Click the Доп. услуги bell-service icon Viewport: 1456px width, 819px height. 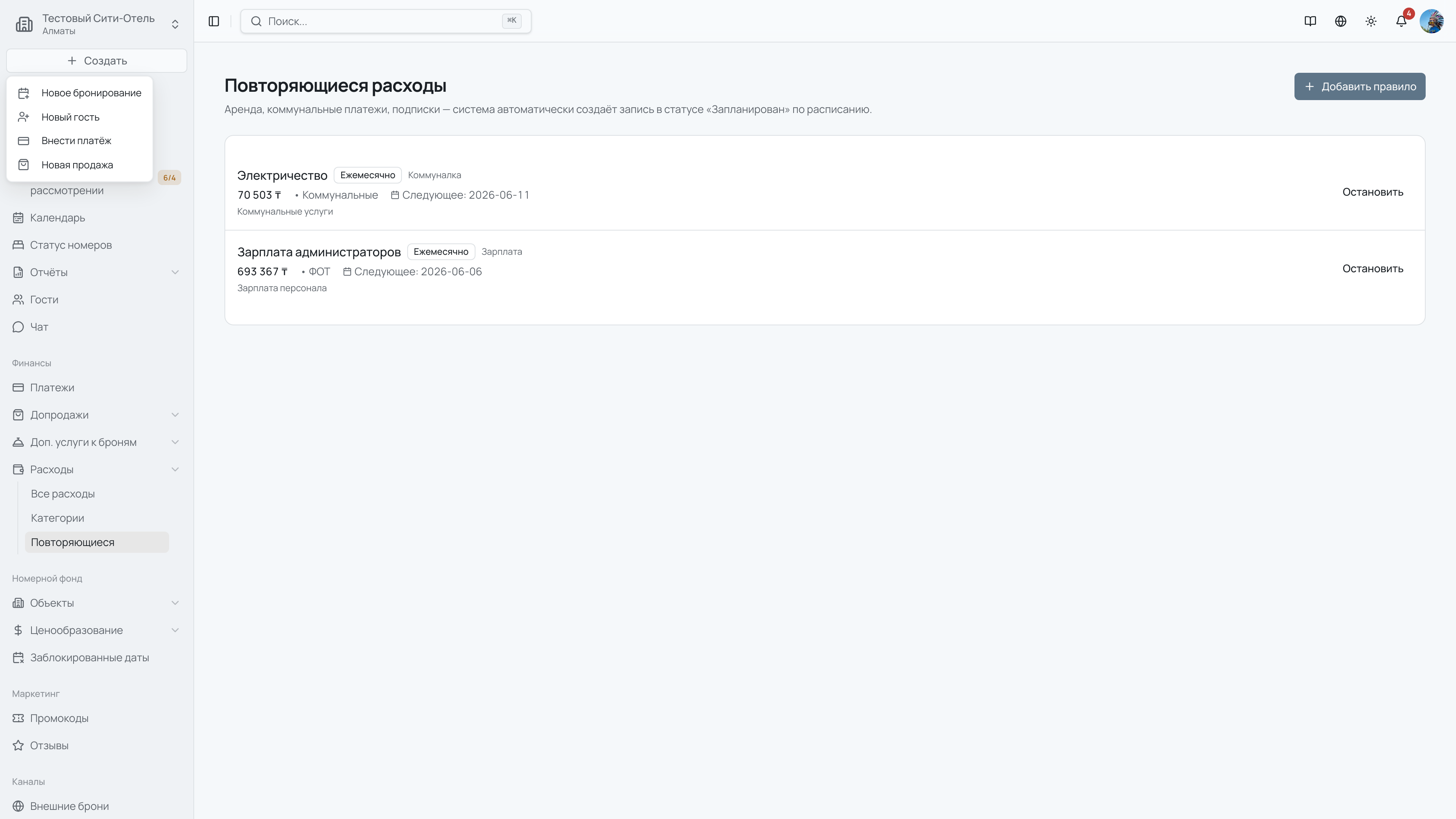pos(18,442)
